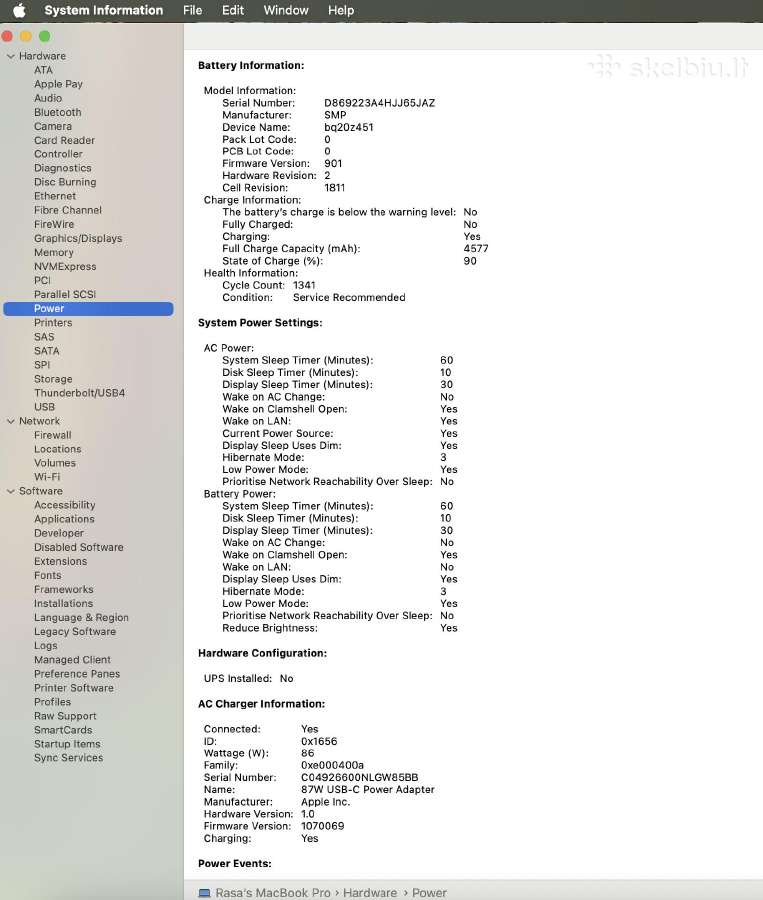Select Preference Panes in the sidebar

[76, 674]
